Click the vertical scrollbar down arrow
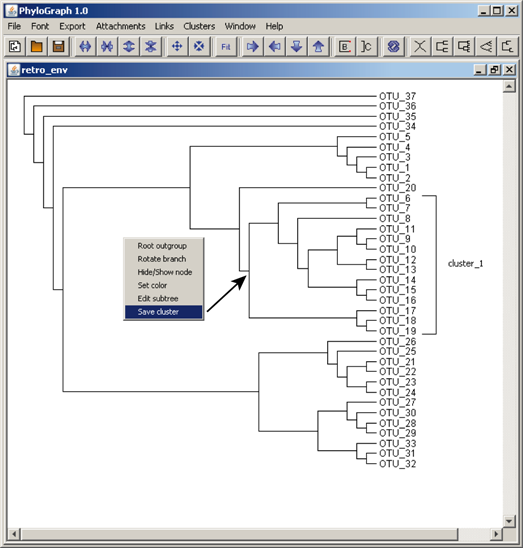523x548 pixels. click(509, 521)
